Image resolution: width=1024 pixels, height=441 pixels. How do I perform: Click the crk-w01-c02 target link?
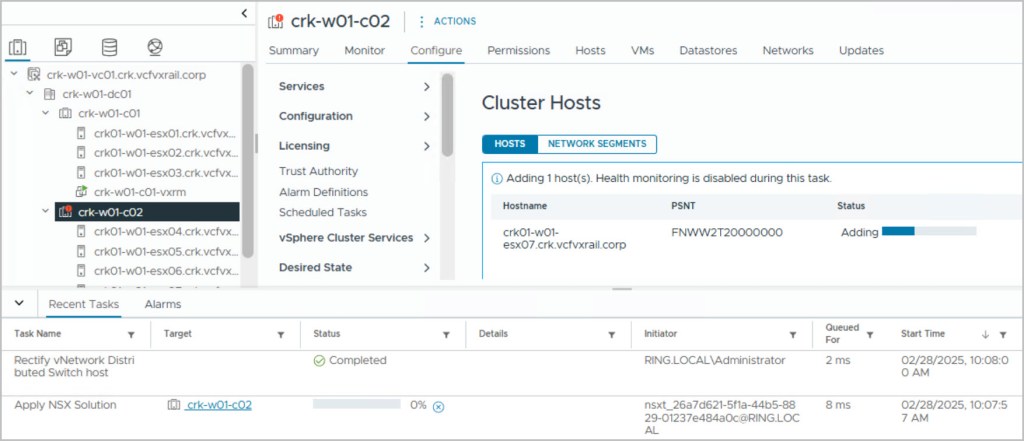[x=218, y=405]
